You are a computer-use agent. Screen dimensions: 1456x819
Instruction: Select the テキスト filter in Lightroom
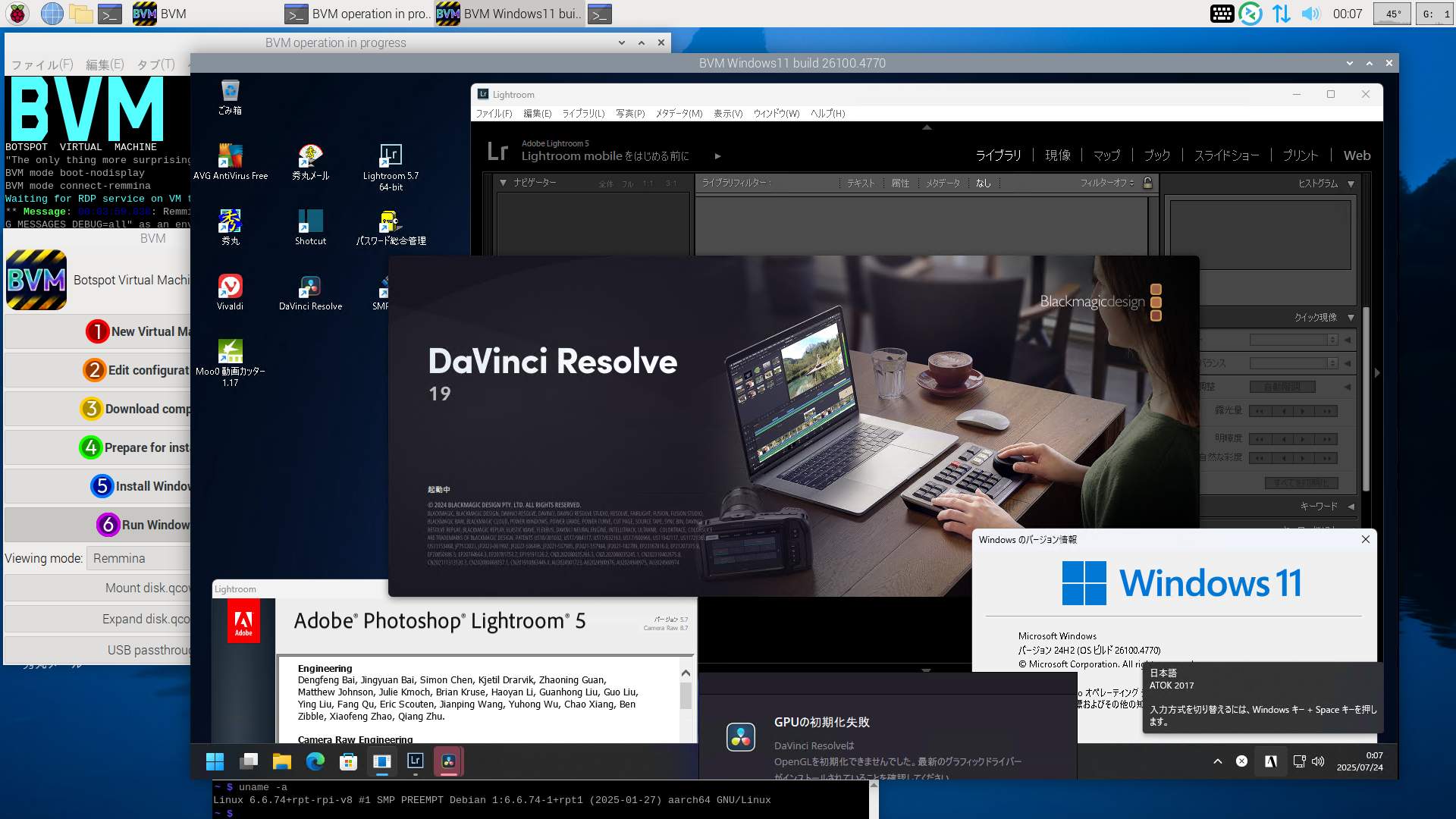[860, 183]
